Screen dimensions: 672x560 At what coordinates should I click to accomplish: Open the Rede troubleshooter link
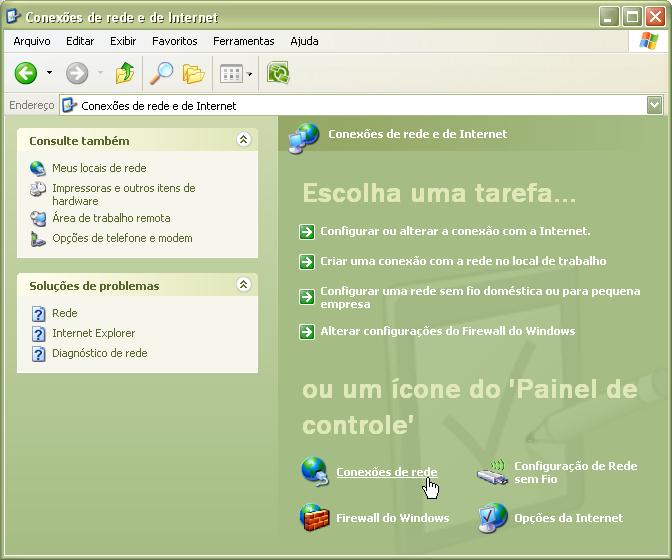(65, 313)
